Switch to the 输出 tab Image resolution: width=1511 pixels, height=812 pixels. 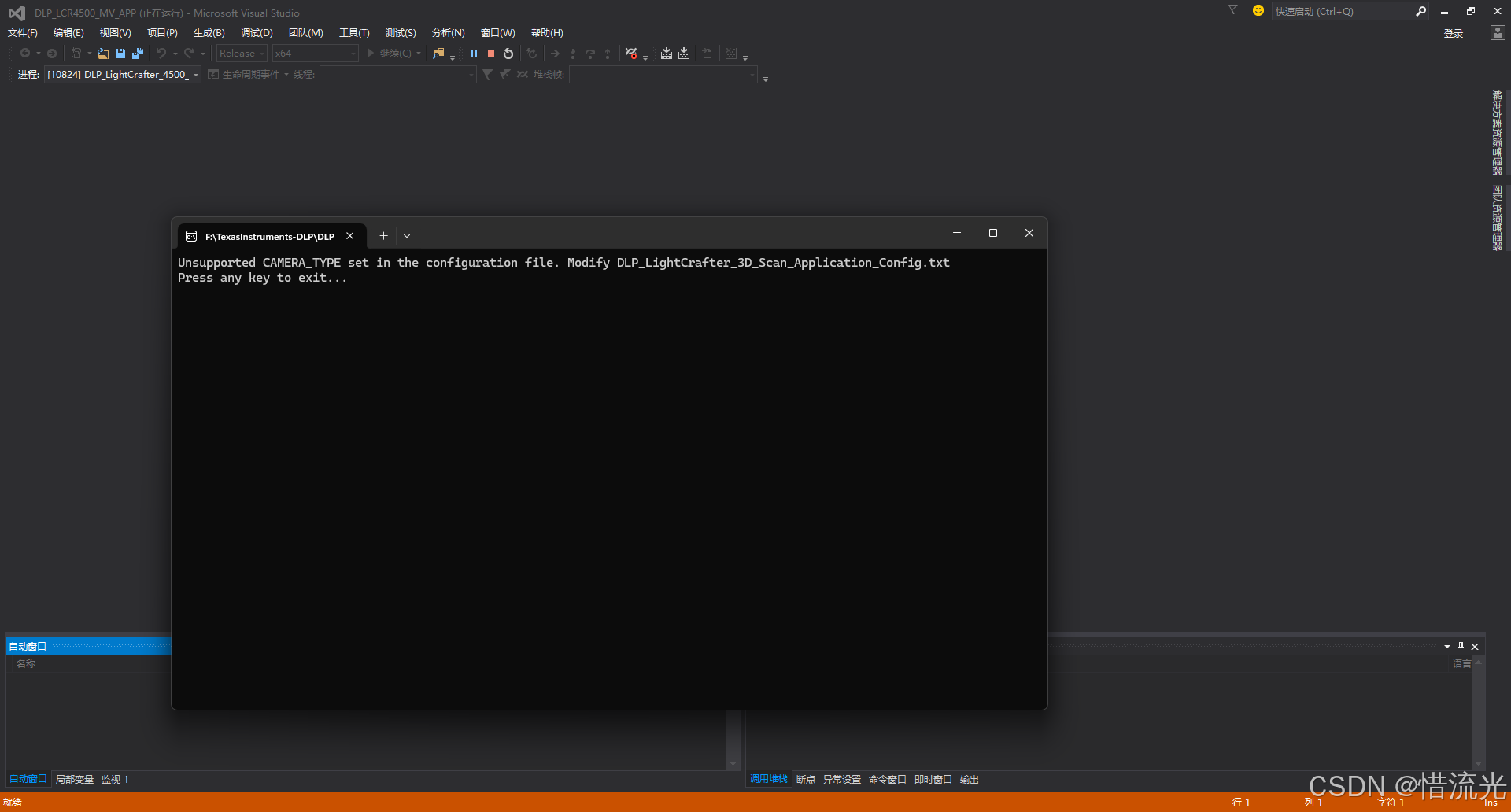point(970,779)
